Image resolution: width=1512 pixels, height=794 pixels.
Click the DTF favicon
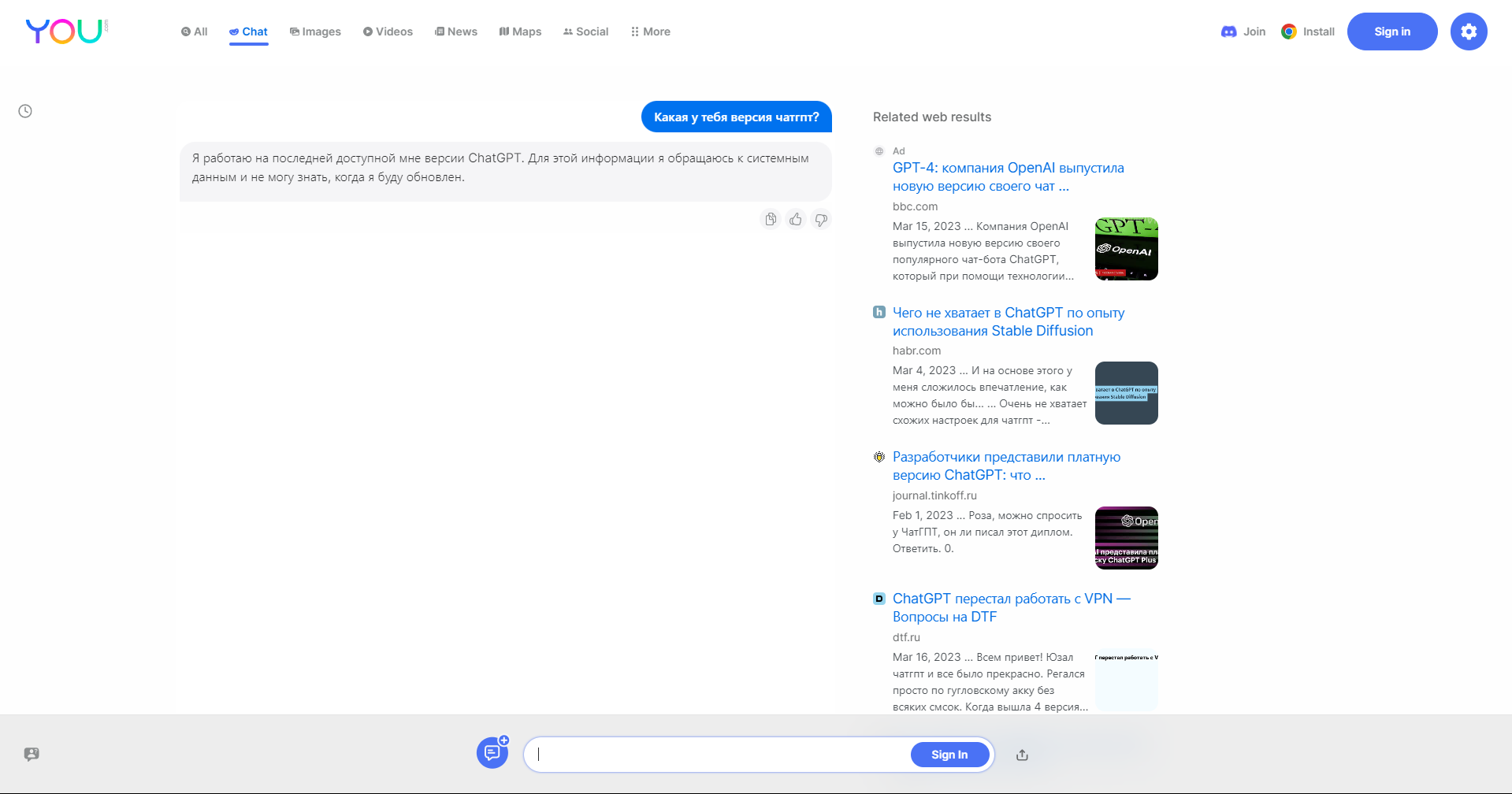[879, 599]
